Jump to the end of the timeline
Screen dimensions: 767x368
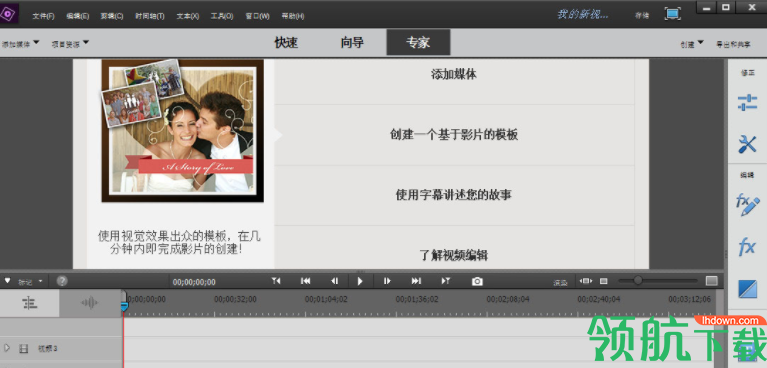pos(416,281)
